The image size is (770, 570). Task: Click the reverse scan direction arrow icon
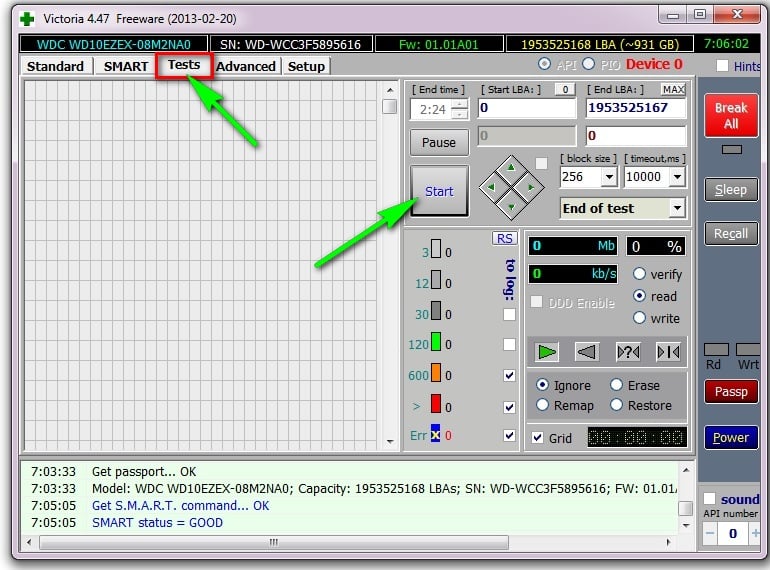click(587, 351)
